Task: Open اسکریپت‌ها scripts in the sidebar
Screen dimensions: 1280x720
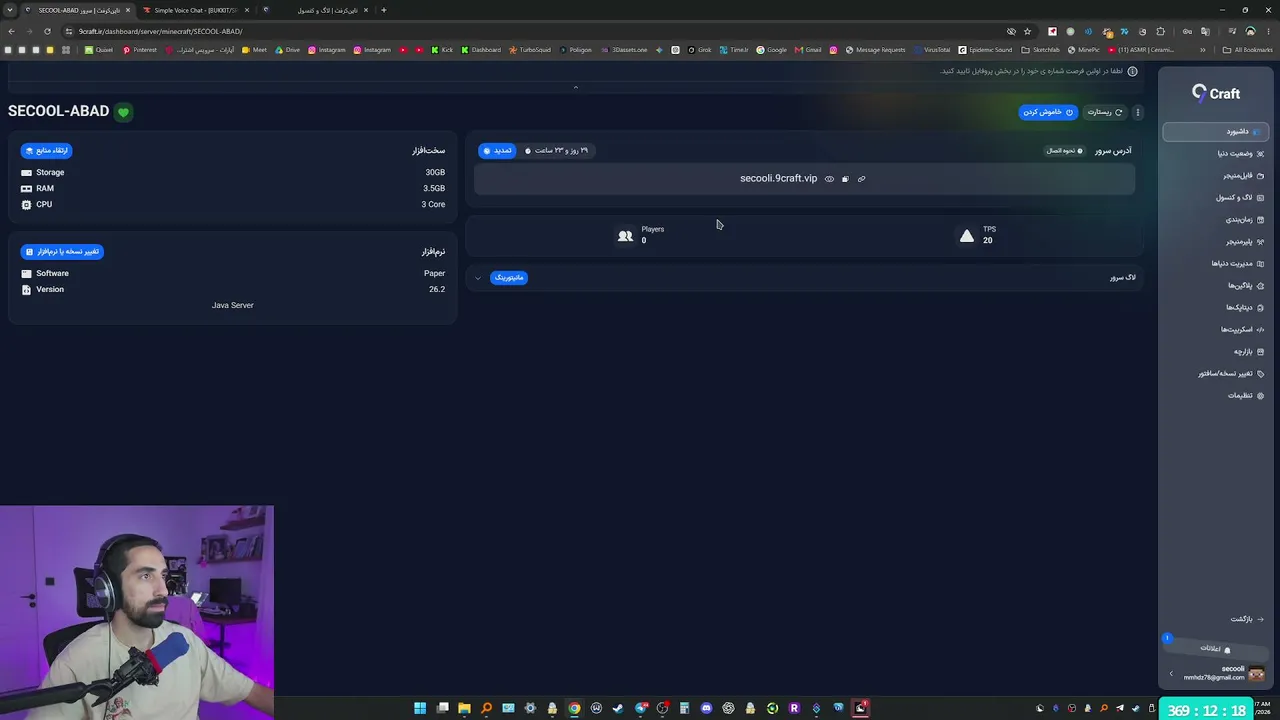Action: click(x=1242, y=330)
